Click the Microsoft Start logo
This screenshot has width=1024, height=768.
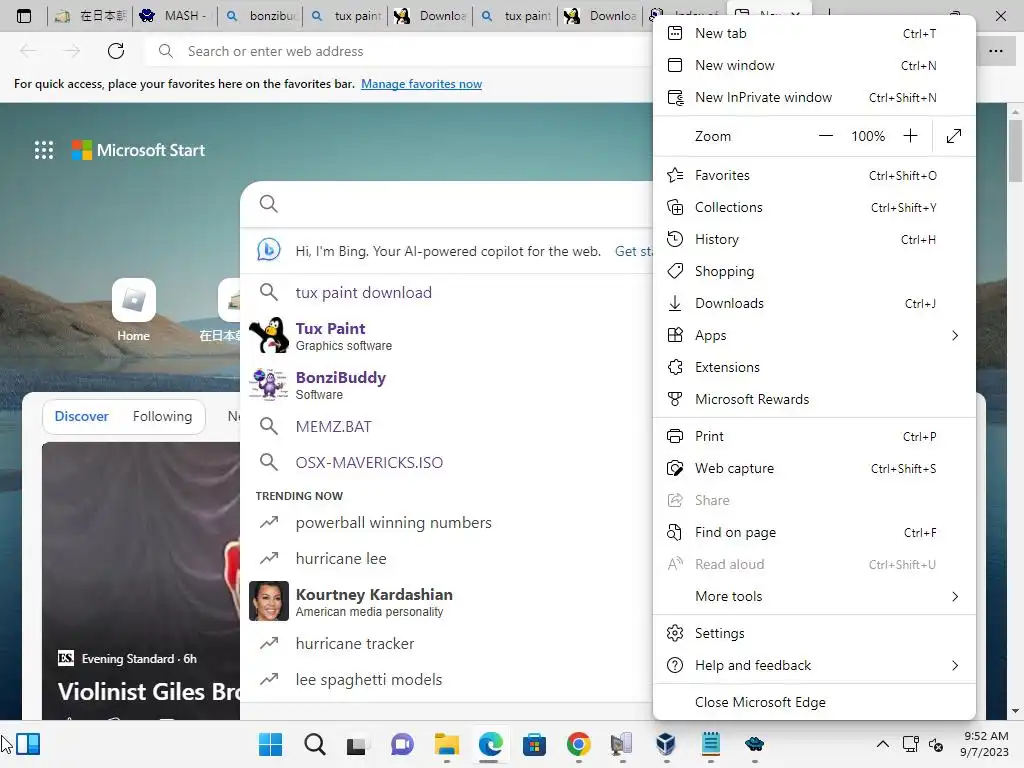point(138,150)
